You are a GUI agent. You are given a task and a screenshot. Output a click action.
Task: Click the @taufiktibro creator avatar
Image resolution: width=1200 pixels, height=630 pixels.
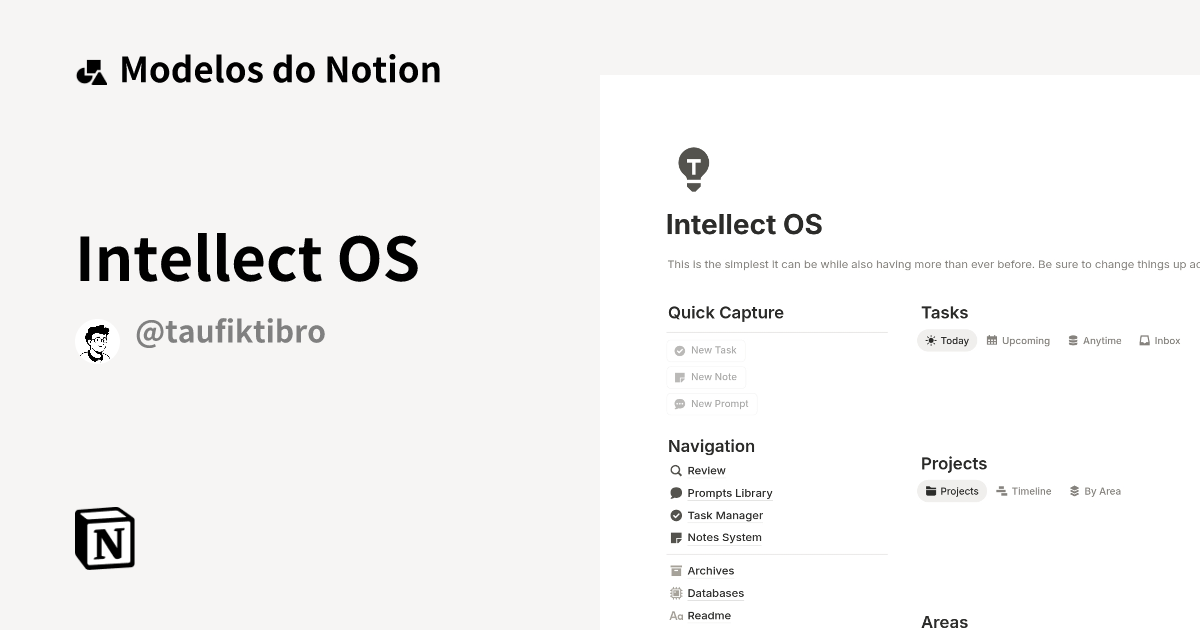pyautogui.click(x=97, y=340)
